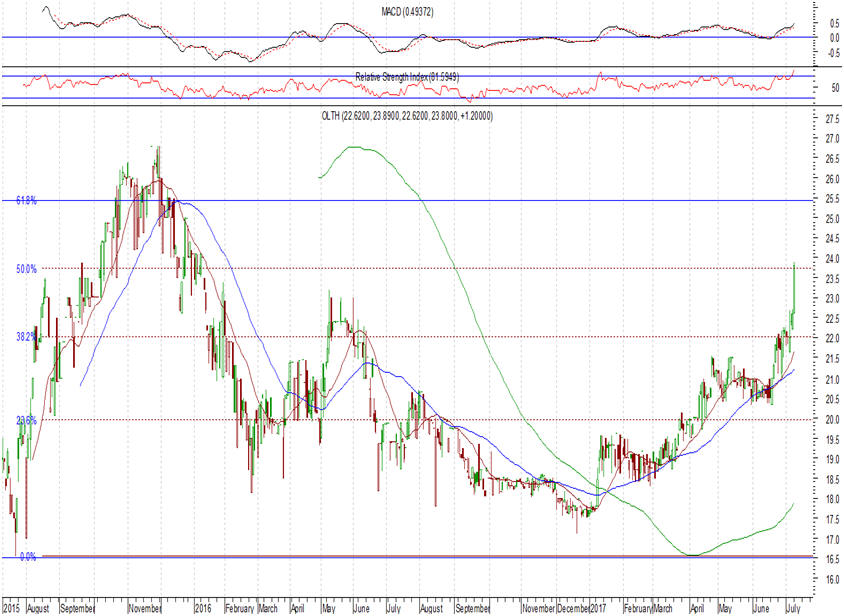Select the 0.0% Fibonacci base label
This screenshot has height=616, width=844.
28,556
